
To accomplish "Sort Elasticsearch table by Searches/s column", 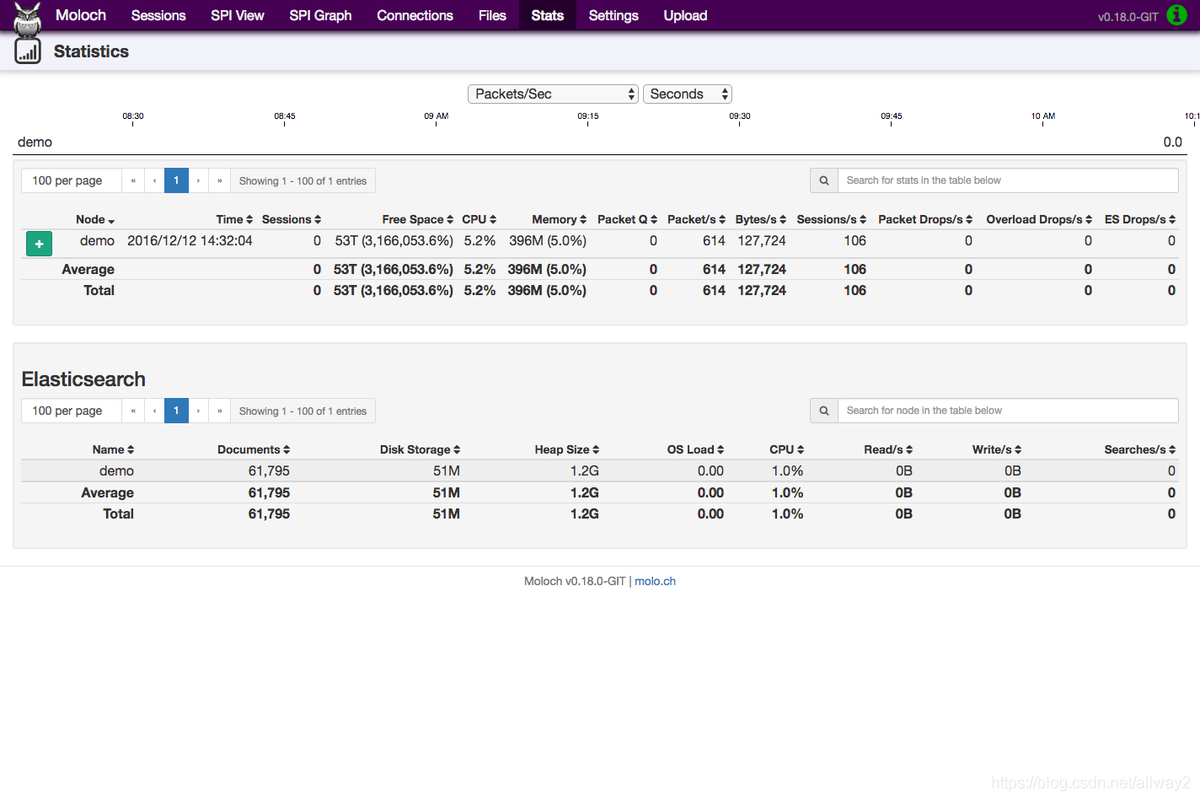I will 1140,450.
